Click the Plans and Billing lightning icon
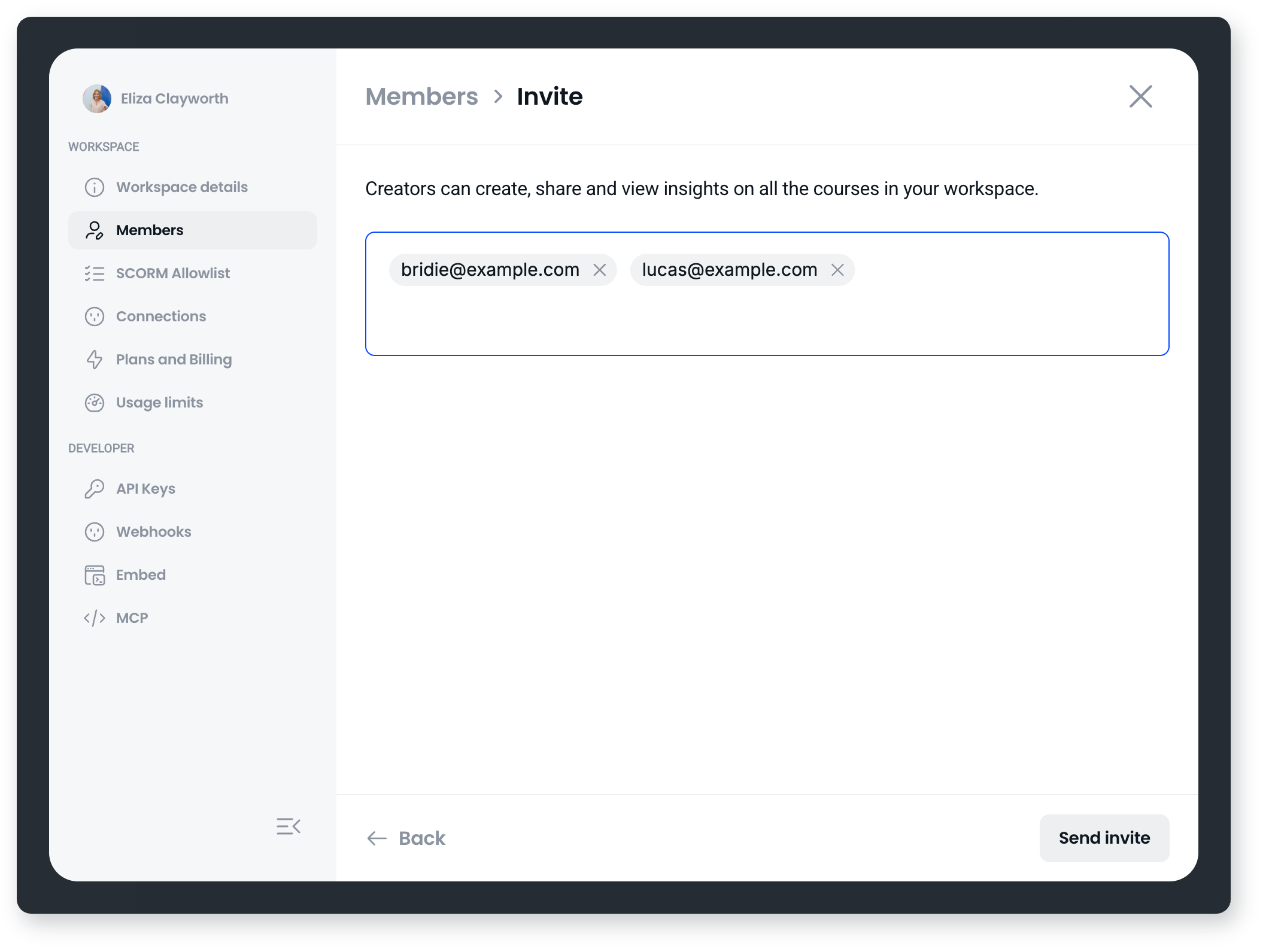The image size is (1269, 952). [95, 360]
